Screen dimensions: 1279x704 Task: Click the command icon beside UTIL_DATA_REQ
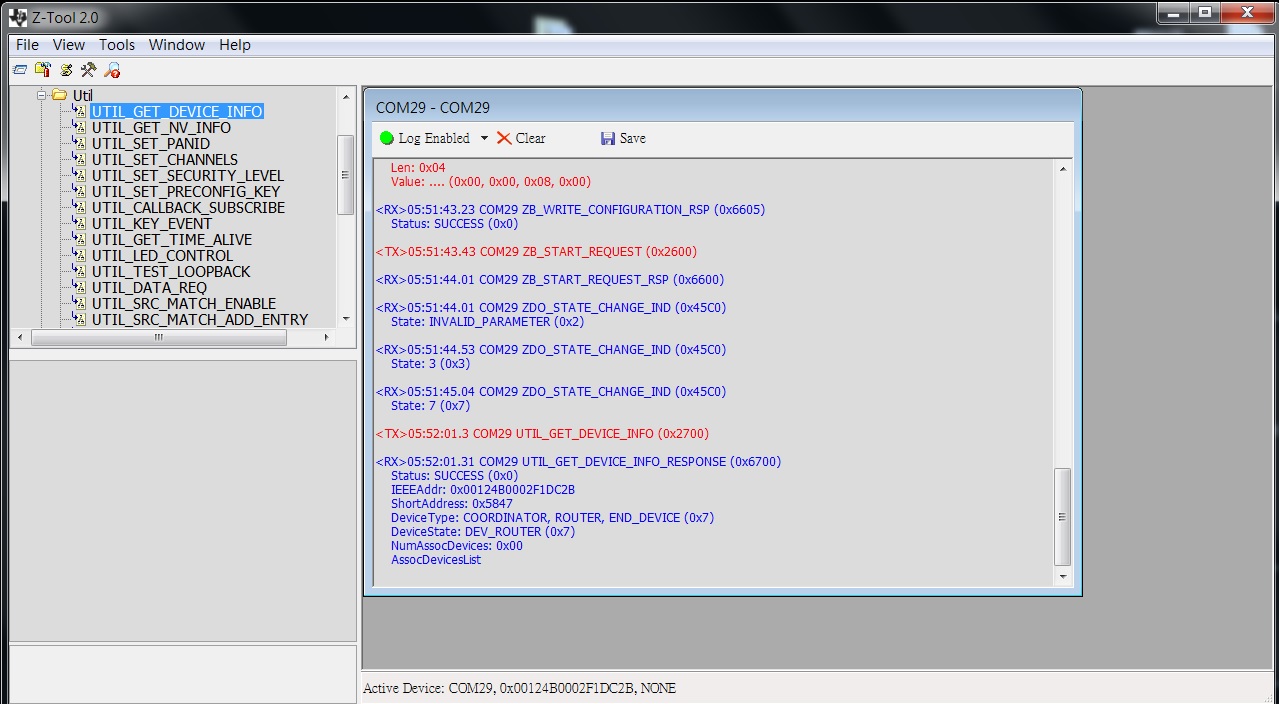point(80,287)
